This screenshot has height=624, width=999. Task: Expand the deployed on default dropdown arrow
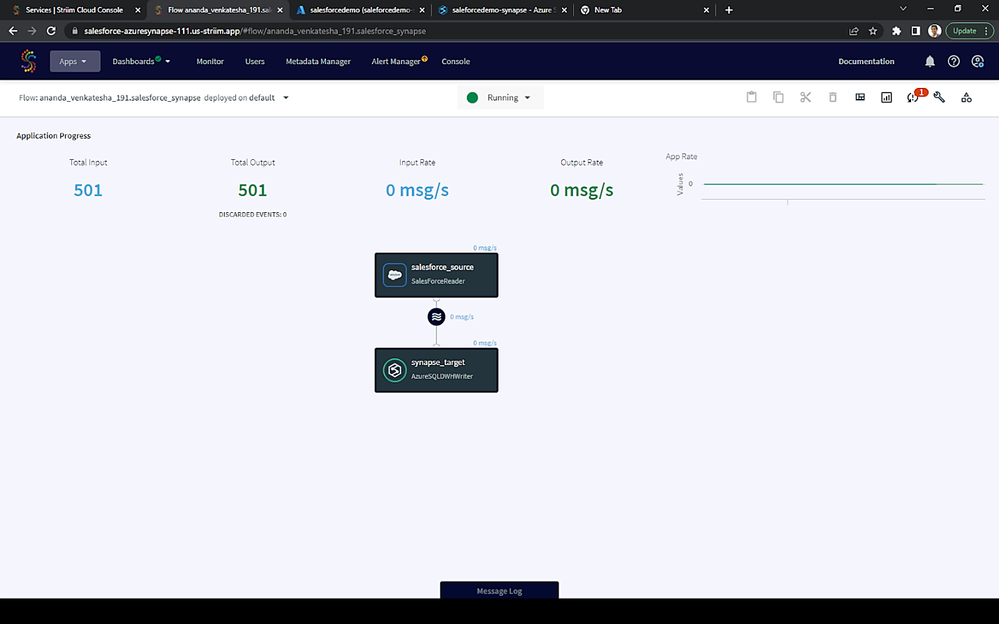285,98
